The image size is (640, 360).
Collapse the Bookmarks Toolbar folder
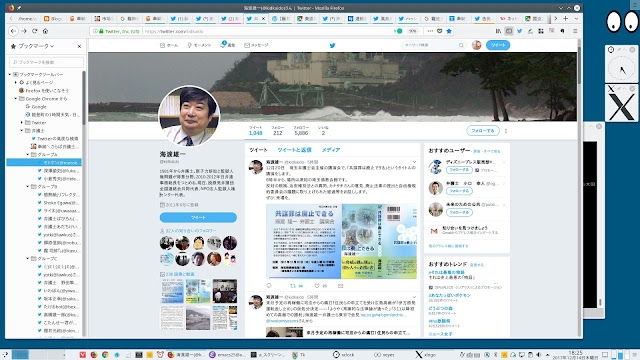click(10, 74)
